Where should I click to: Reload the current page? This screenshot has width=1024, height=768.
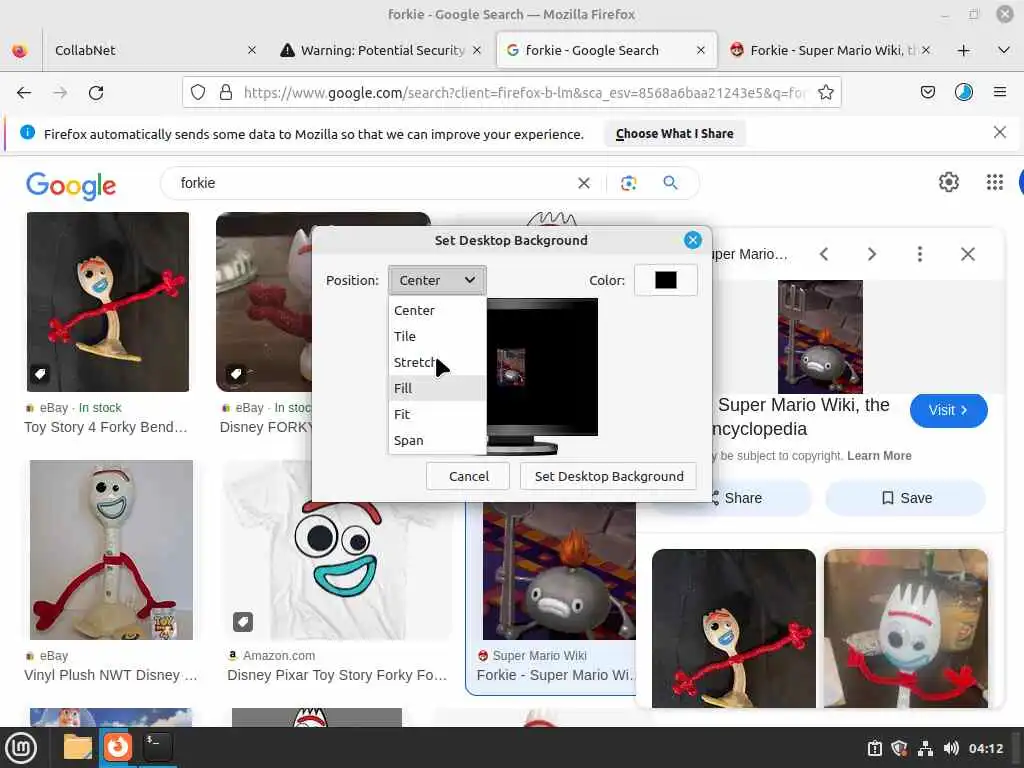click(96, 93)
